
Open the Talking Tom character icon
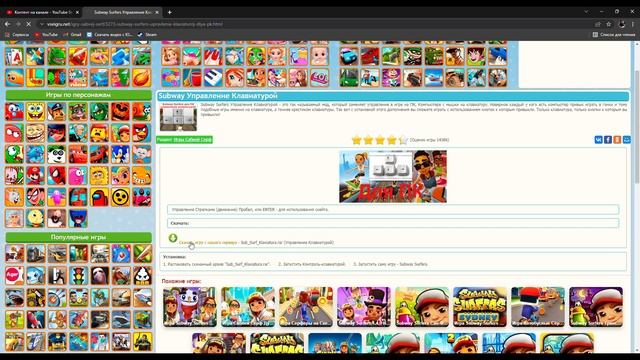(78, 111)
